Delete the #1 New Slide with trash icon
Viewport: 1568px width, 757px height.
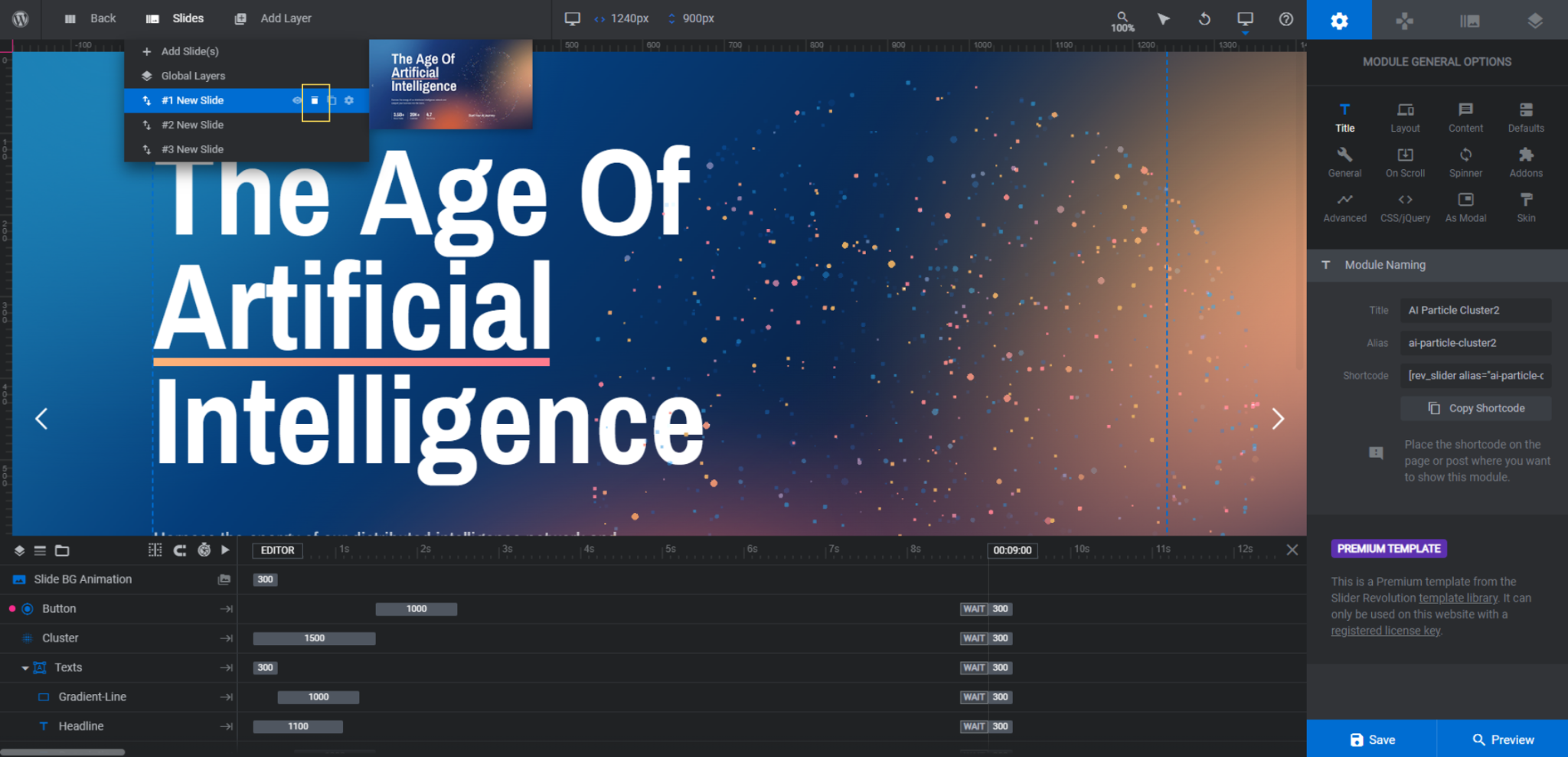pyautogui.click(x=315, y=101)
